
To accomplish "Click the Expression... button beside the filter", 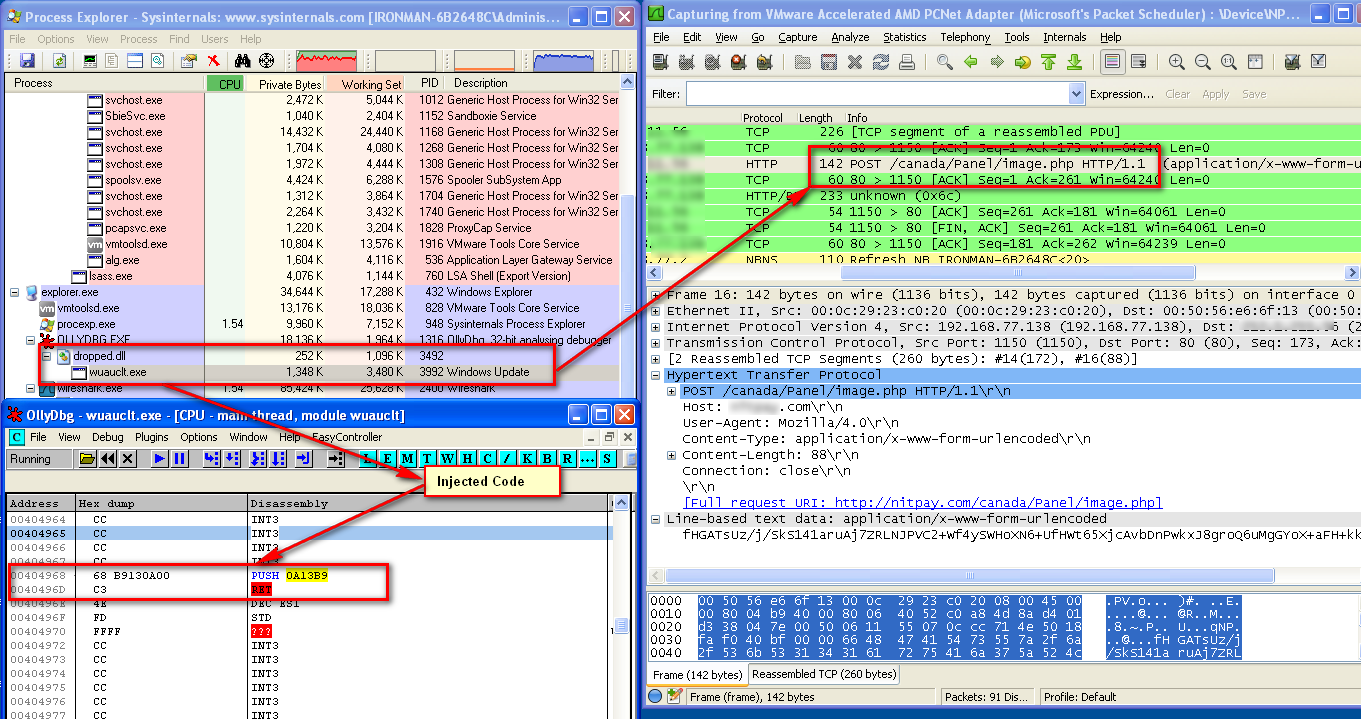I will [x=1122, y=94].
